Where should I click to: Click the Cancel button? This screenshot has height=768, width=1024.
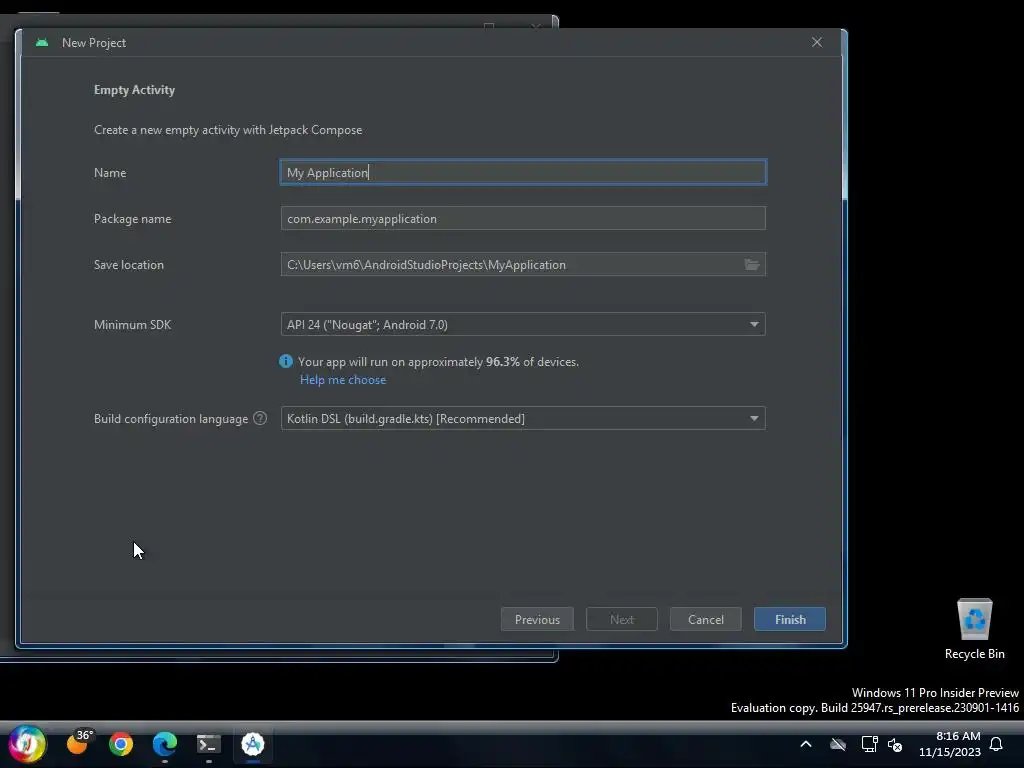pyautogui.click(x=705, y=619)
